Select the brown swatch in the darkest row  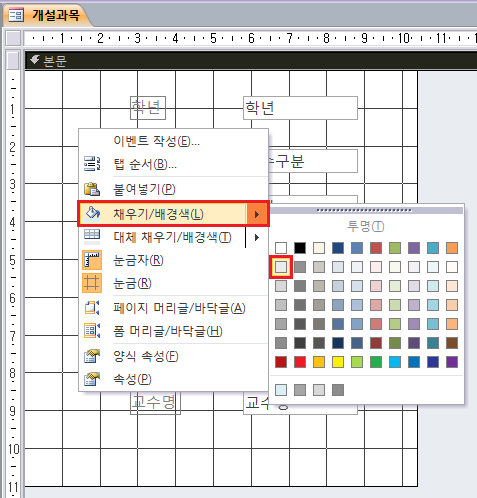(x=452, y=343)
